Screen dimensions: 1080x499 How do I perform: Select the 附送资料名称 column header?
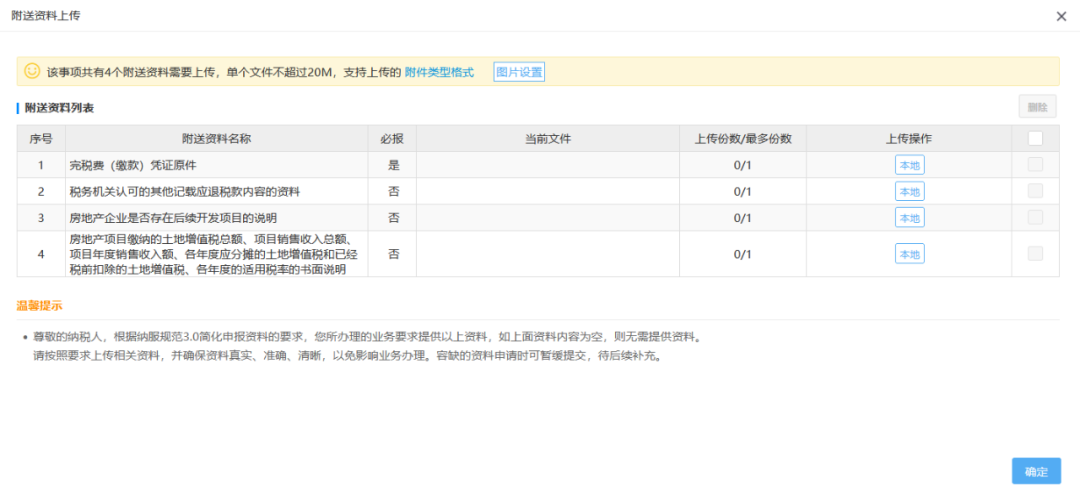point(216,139)
